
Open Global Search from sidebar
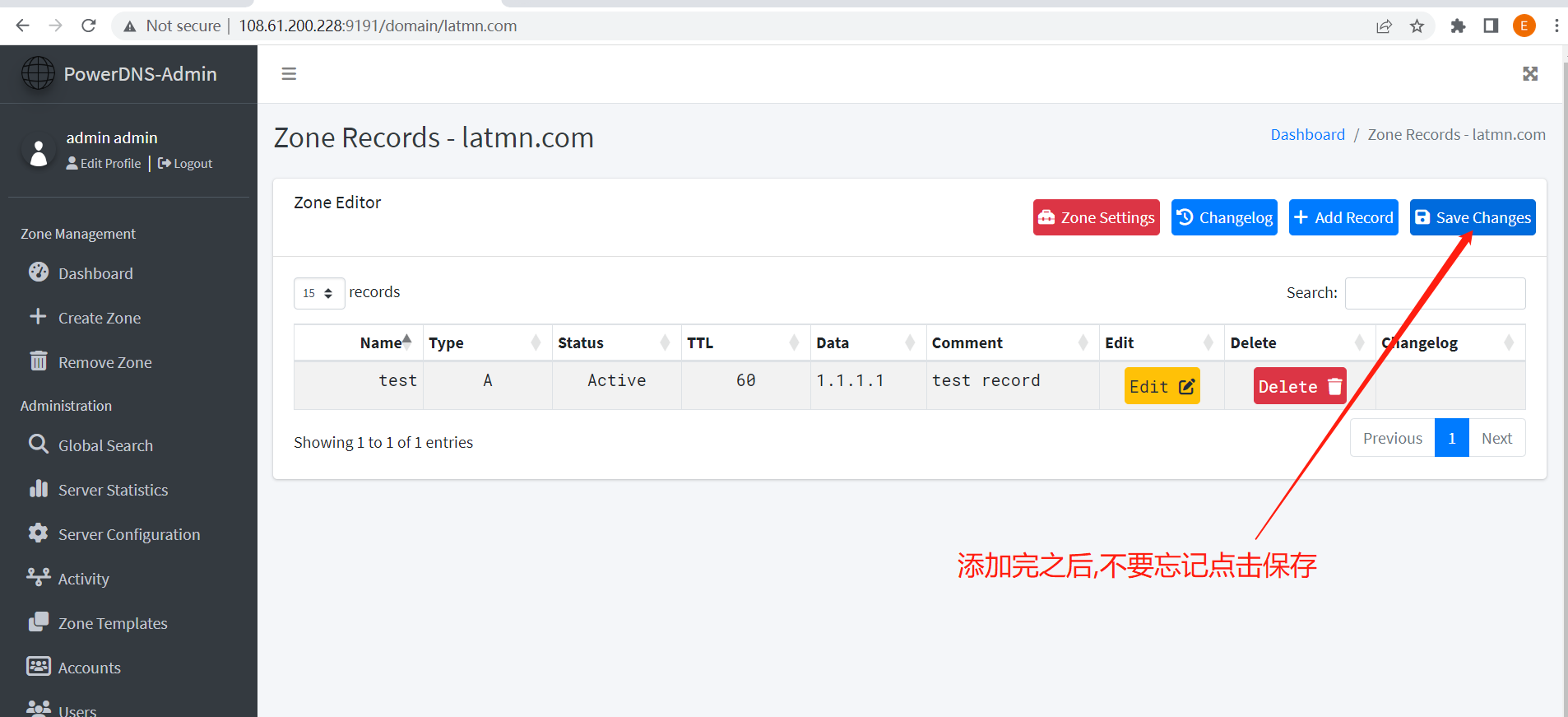(x=105, y=445)
